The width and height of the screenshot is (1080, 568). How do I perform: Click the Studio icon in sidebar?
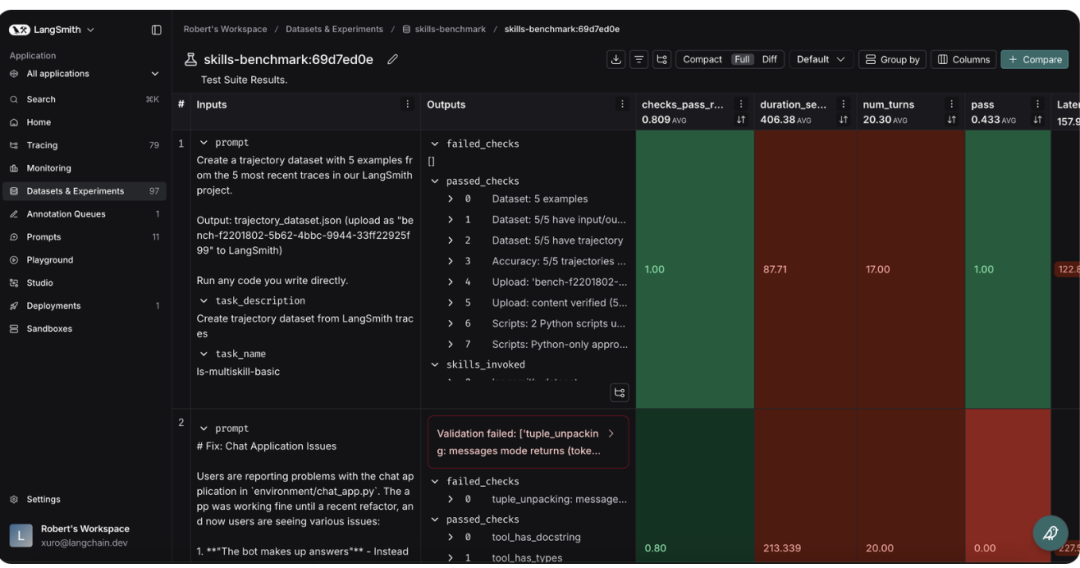tap(14, 283)
